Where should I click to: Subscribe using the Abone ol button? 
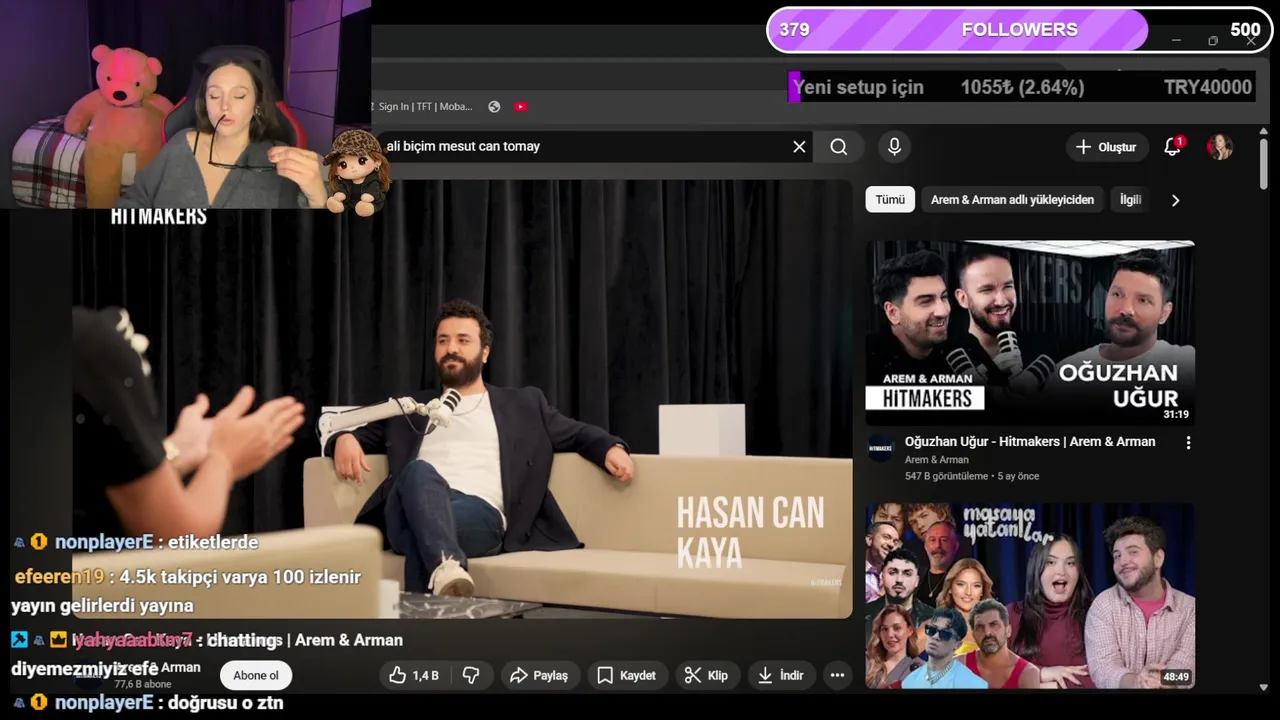pos(256,676)
